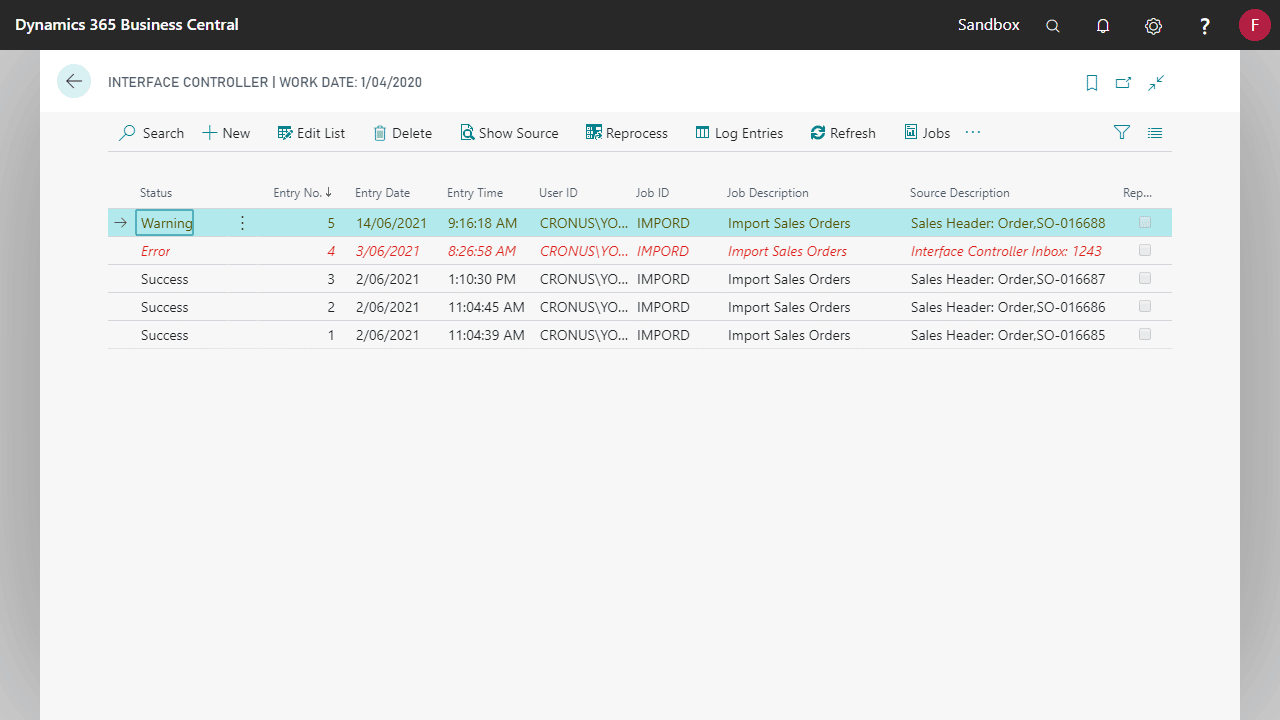Navigate back with the back arrow button
The height and width of the screenshot is (720, 1280).
click(x=74, y=81)
